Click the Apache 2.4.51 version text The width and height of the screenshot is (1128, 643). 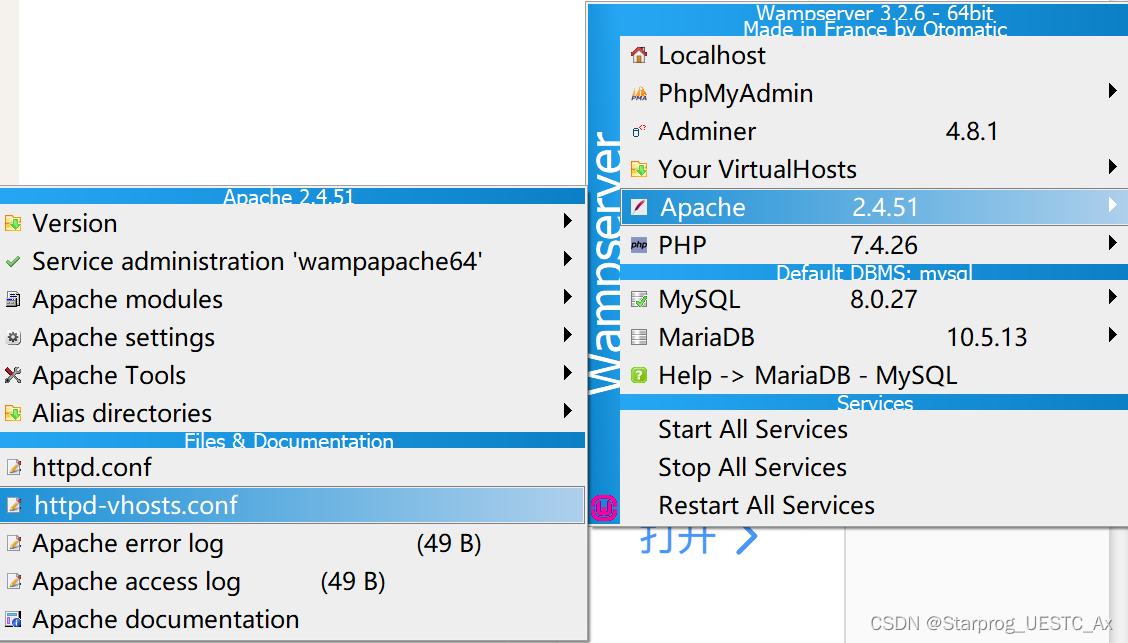point(885,207)
